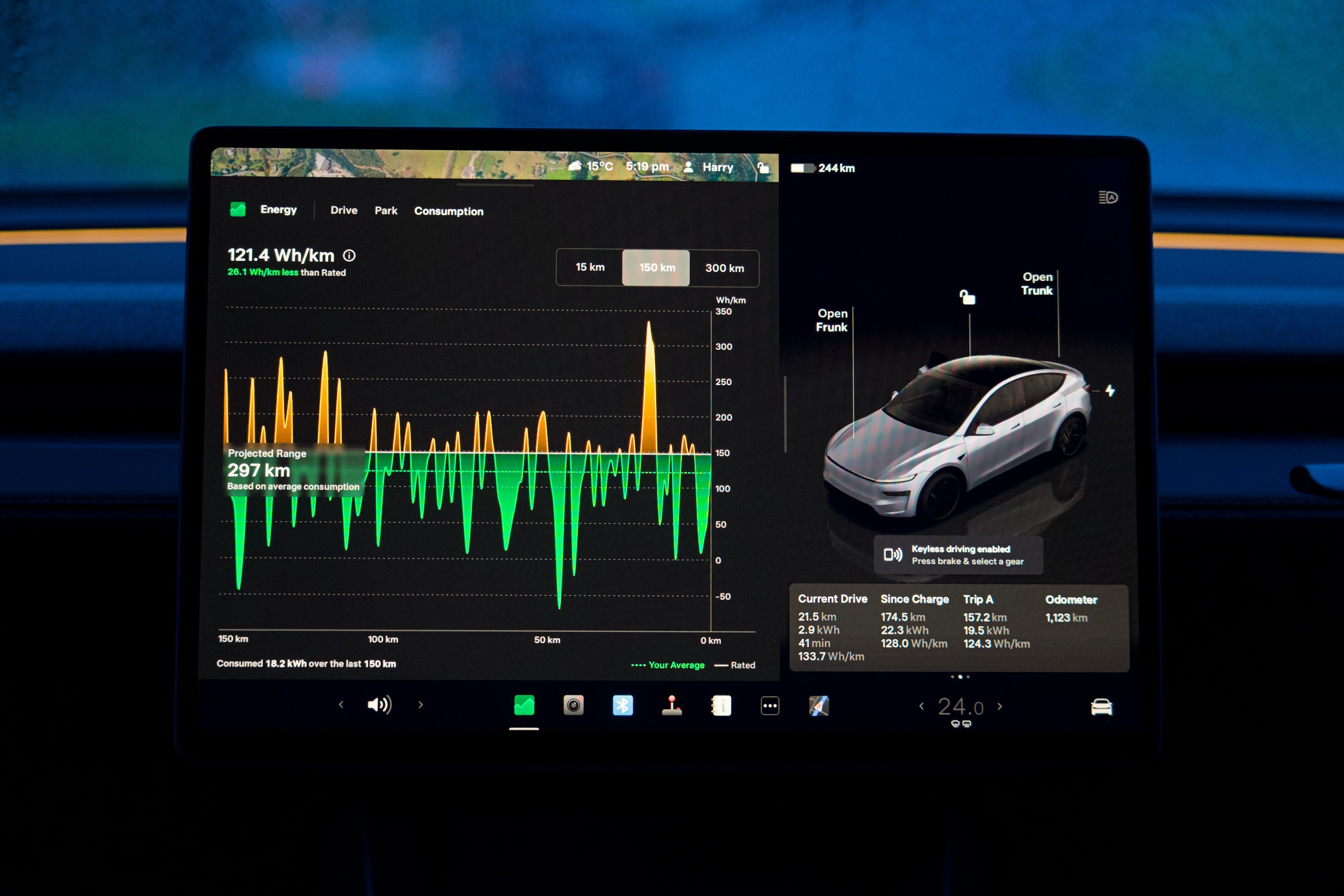Tap the 24.0 cabin temperature setting

coord(961,707)
